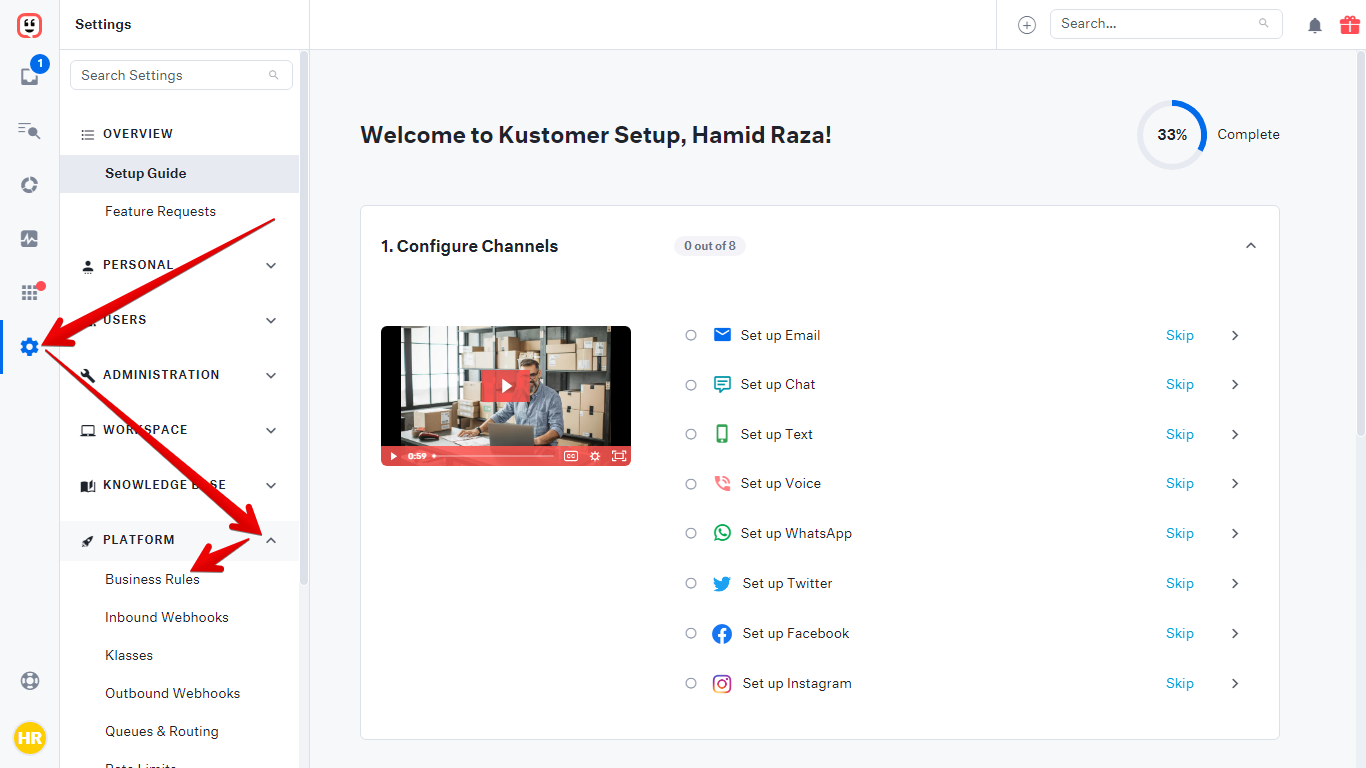
Task: Turn on video closed captions icon
Action: (570, 456)
